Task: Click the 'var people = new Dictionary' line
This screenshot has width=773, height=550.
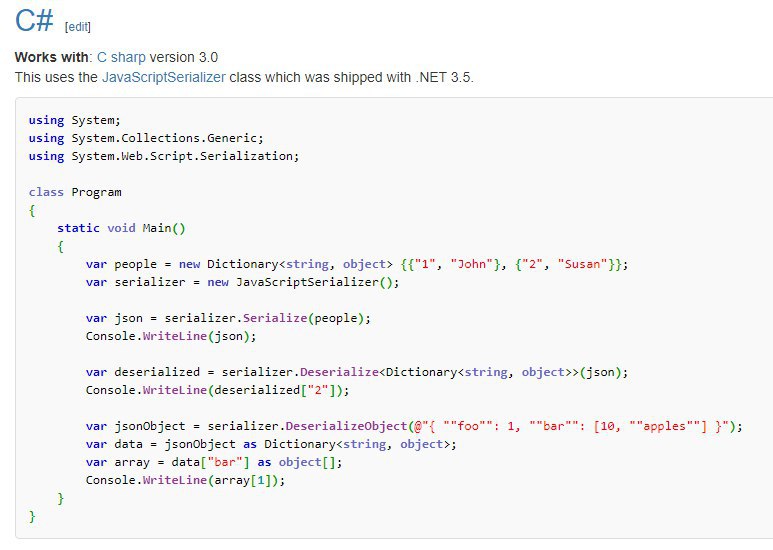Action: click(x=357, y=264)
